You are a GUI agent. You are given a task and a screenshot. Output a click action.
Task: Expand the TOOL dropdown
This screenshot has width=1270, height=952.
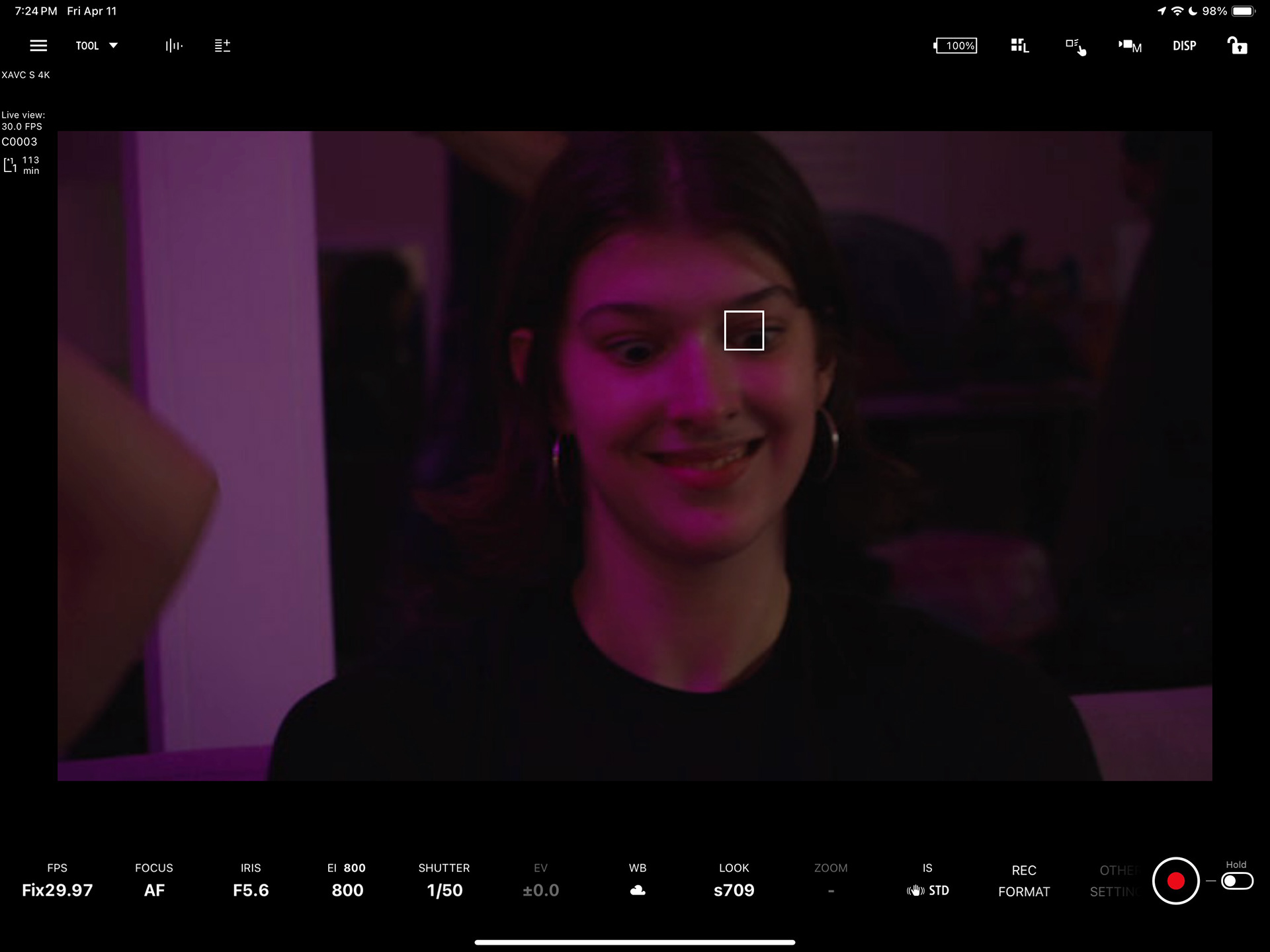click(x=97, y=46)
